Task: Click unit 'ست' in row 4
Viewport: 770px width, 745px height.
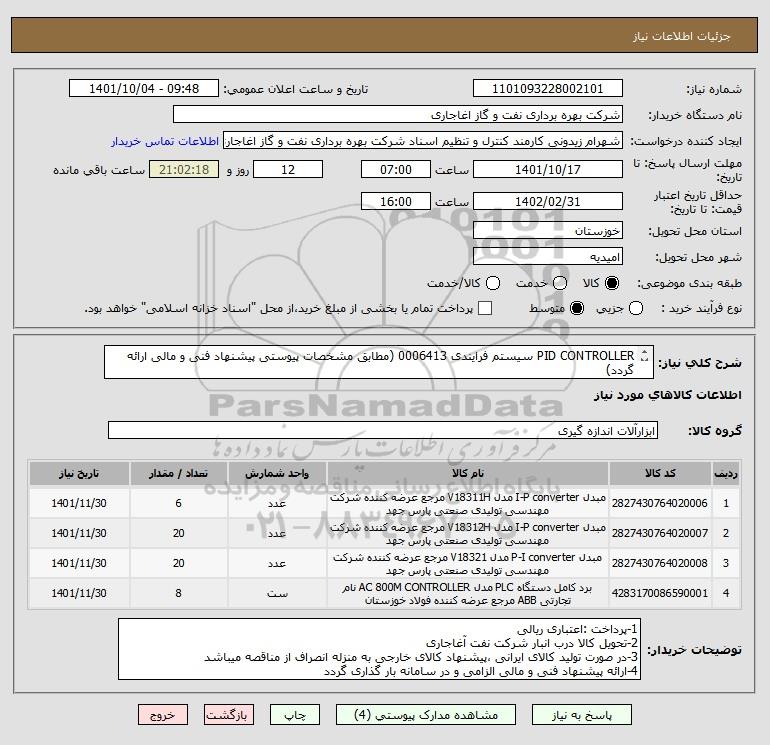Action: [x=277, y=594]
